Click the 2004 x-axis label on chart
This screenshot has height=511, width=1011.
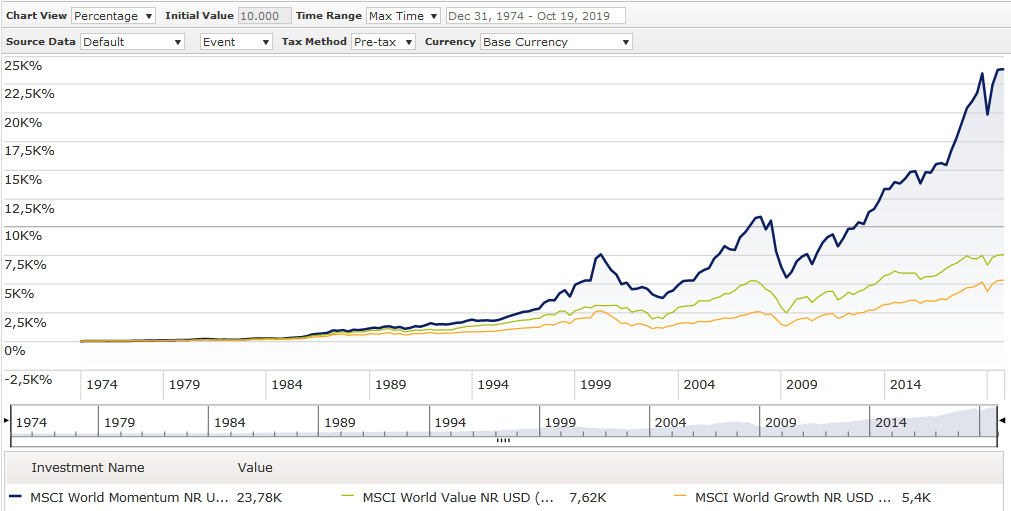coord(699,385)
